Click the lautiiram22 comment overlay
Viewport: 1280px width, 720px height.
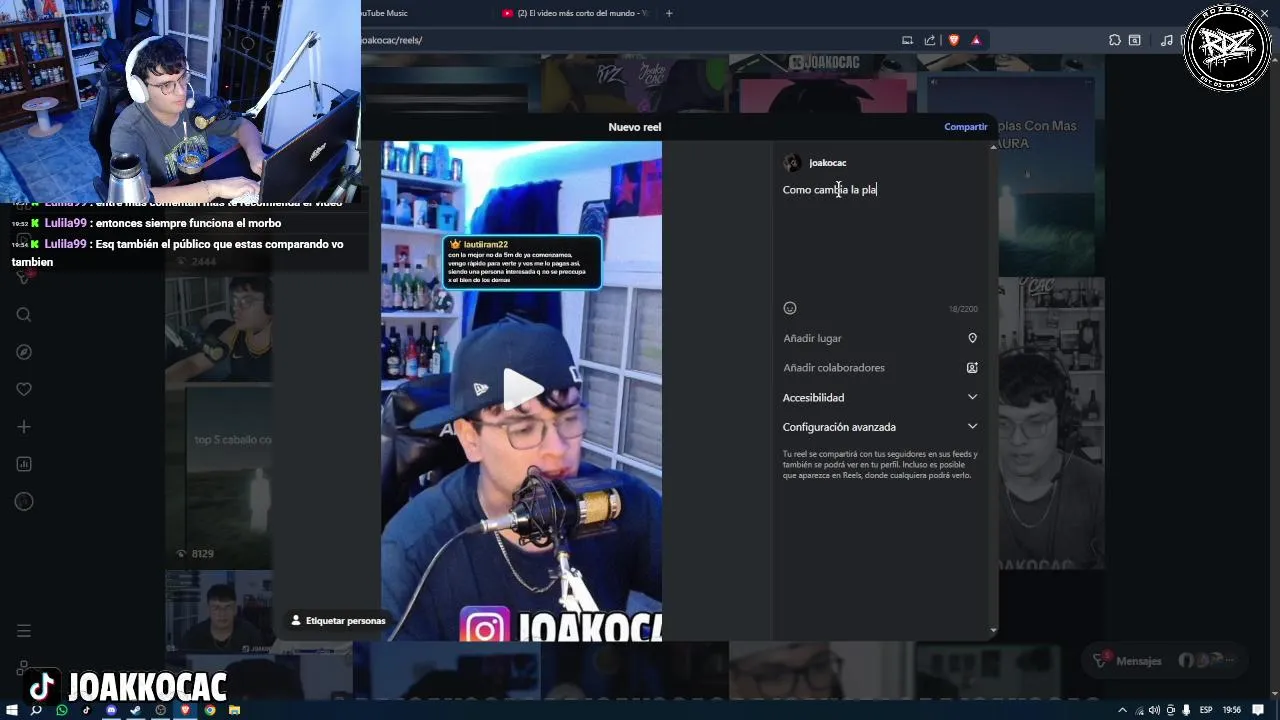coord(522,262)
